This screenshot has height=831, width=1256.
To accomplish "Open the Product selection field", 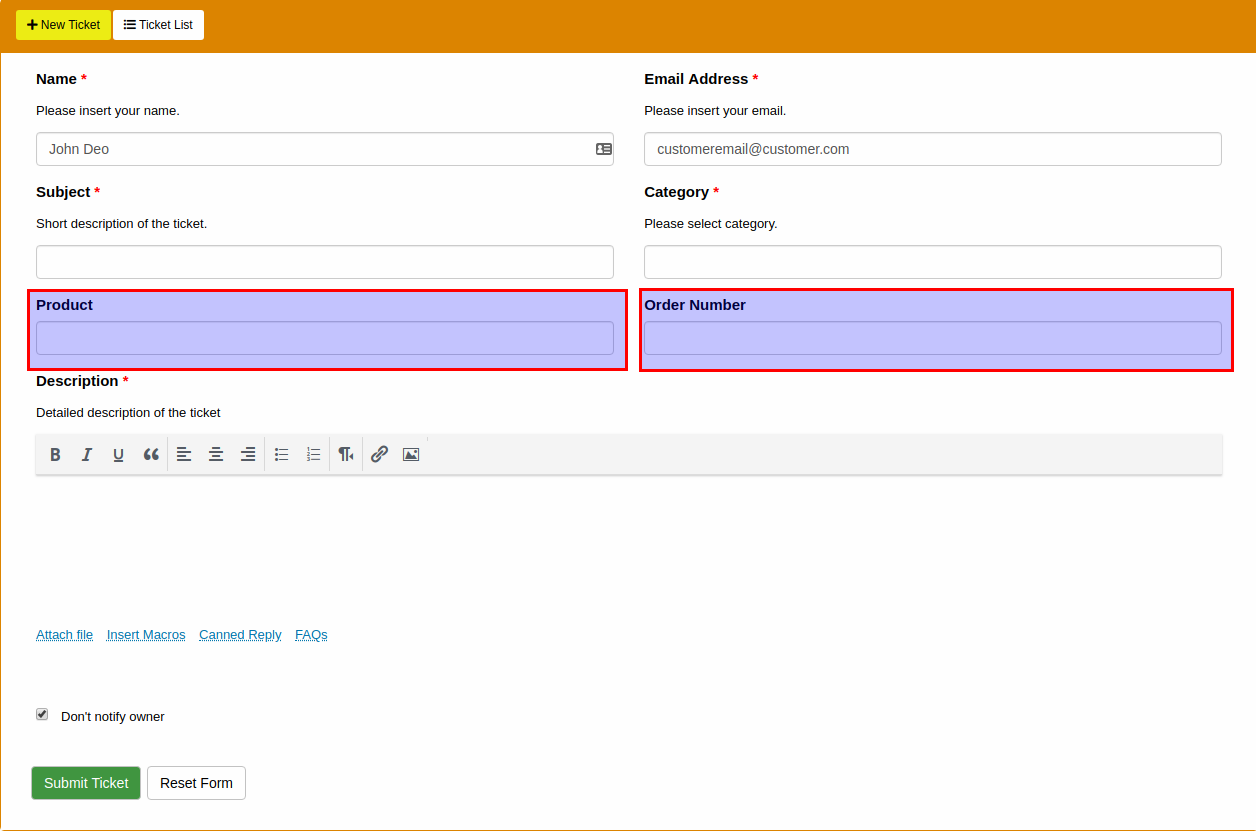I will pos(324,338).
